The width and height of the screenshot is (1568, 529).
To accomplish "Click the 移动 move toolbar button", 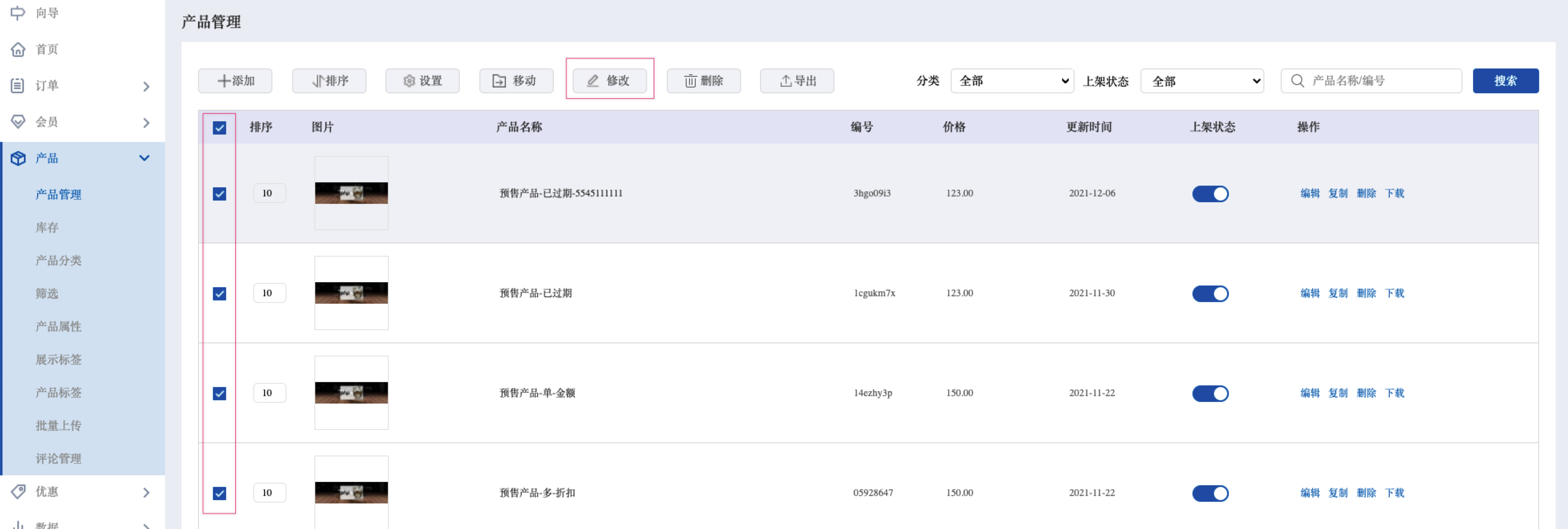I will (x=515, y=81).
